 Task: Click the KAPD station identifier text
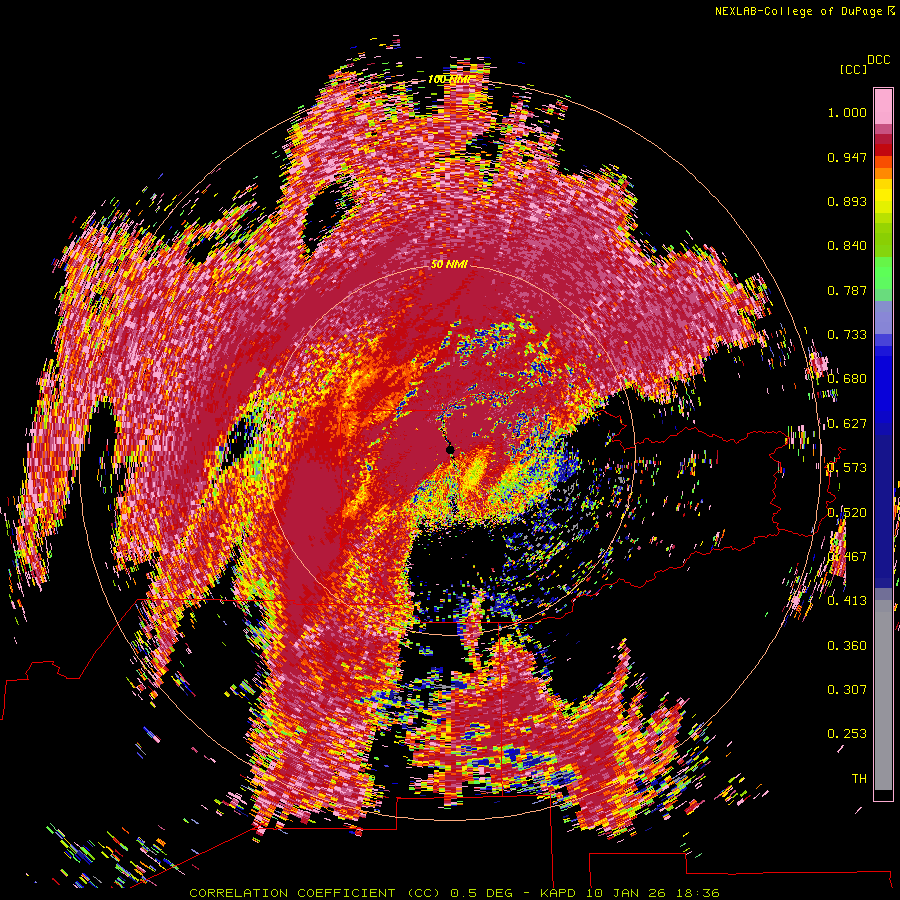[x=559, y=893]
